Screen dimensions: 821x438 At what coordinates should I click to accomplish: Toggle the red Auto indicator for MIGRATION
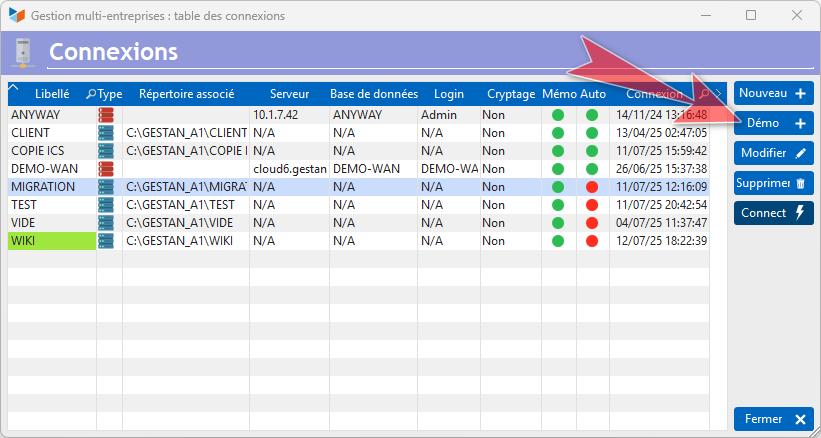(x=592, y=187)
